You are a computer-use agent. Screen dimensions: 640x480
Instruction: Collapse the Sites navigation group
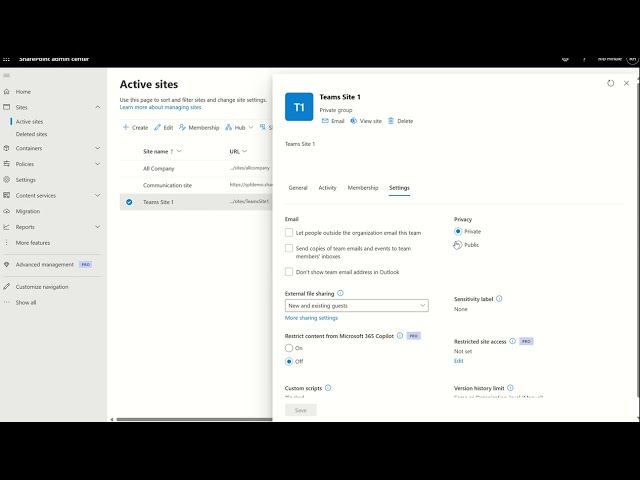pos(98,107)
